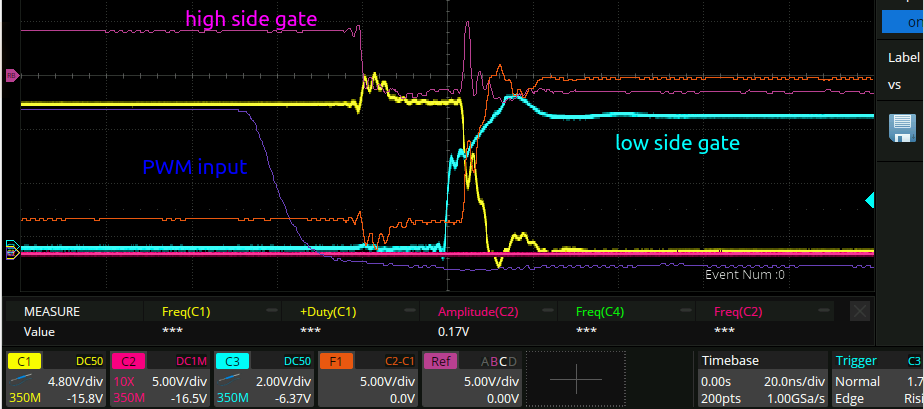Select the Ref waveform descriptor box
Image resolution: width=924 pixels, height=409 pixels.
tap(472, 379)
